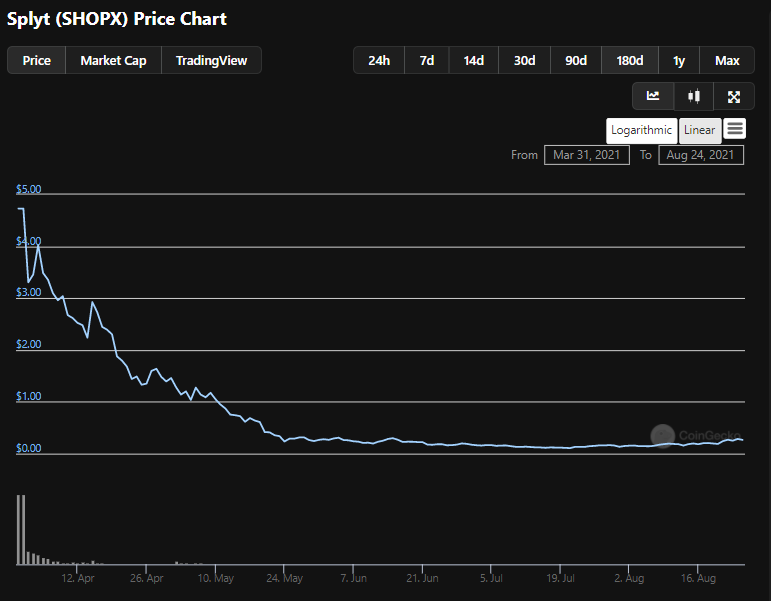Screen dimensions: 771x601
Task: Click the tallest volume bar at chart start
Action: pyautogui.click(x=21, y=530)
